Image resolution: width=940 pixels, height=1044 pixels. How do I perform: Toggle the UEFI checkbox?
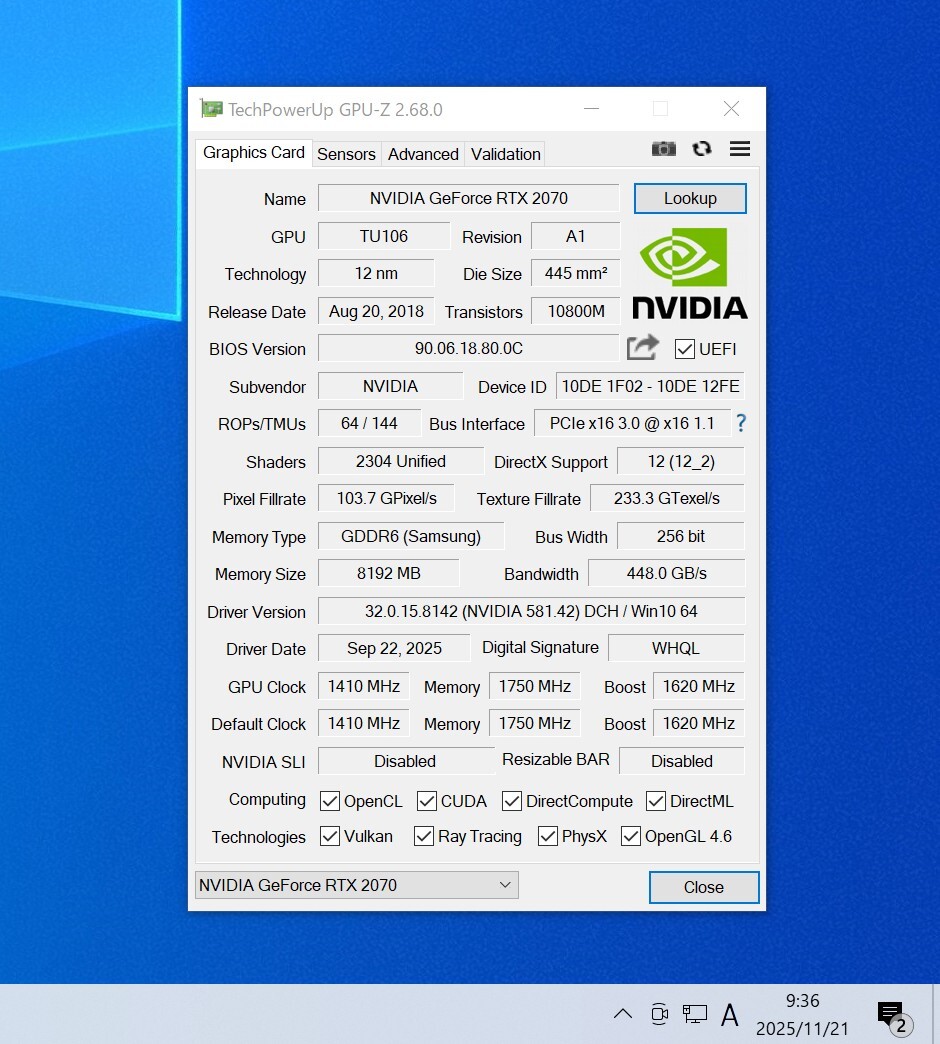685,349
